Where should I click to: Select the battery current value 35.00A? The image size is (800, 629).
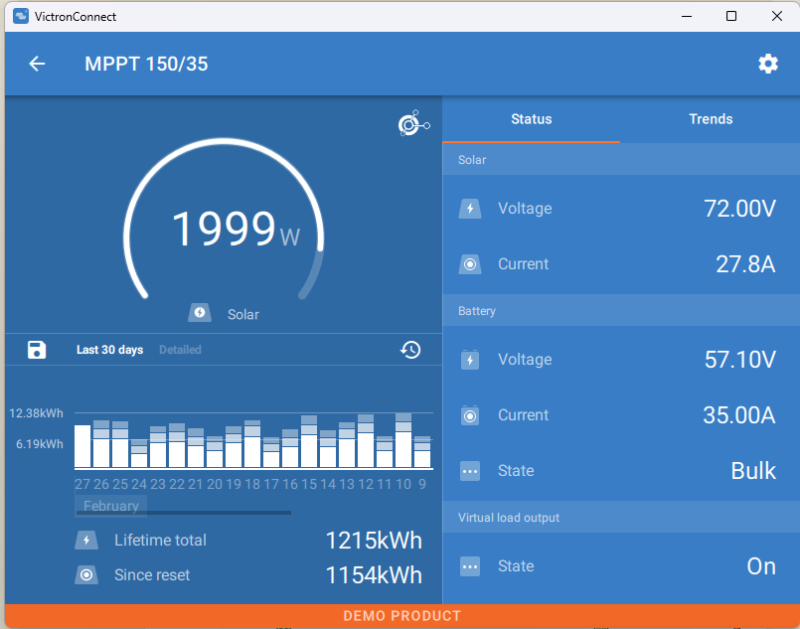click(739, 415)
